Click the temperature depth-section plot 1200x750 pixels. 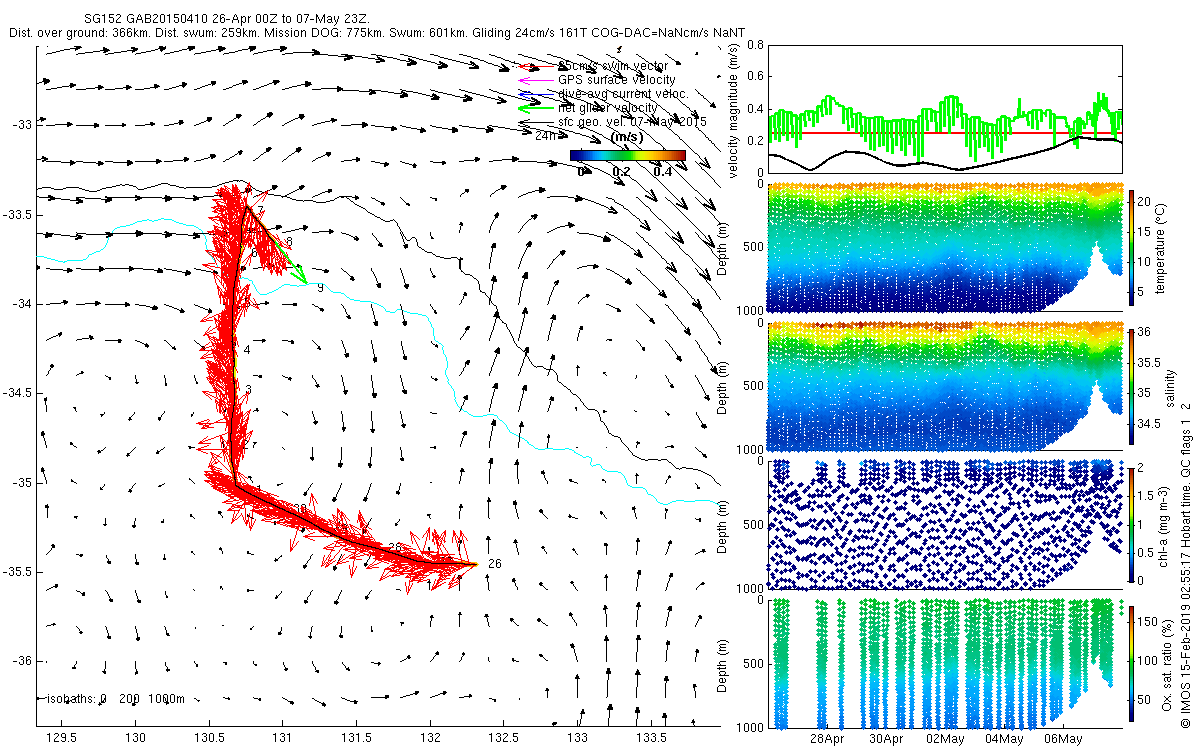(944, 246)
